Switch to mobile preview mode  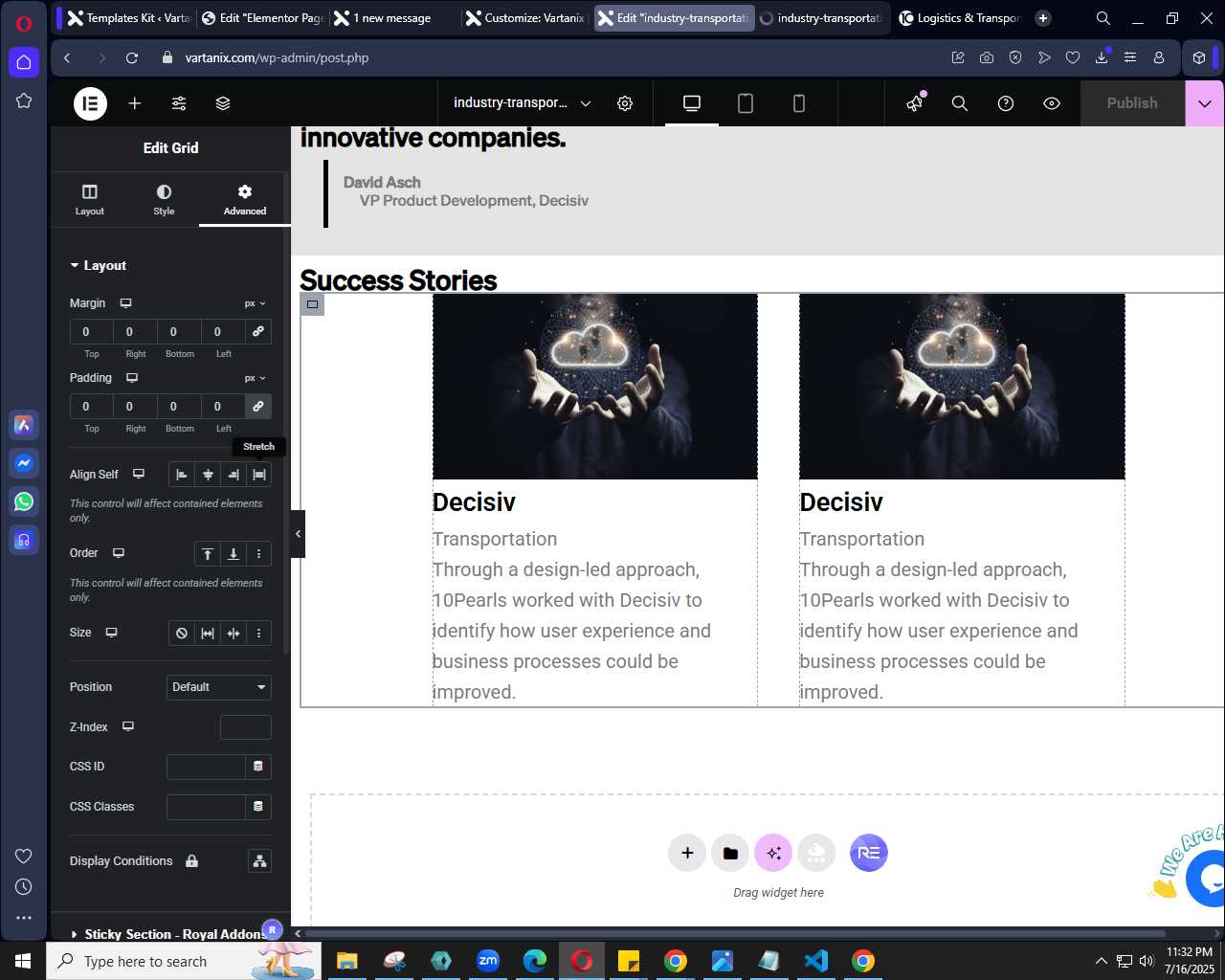[799, 103]
